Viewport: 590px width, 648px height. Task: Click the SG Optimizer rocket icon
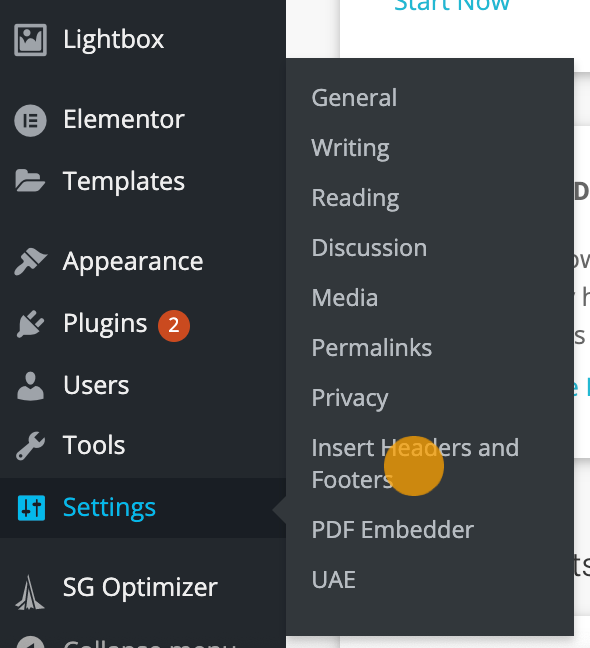(30, 592)
